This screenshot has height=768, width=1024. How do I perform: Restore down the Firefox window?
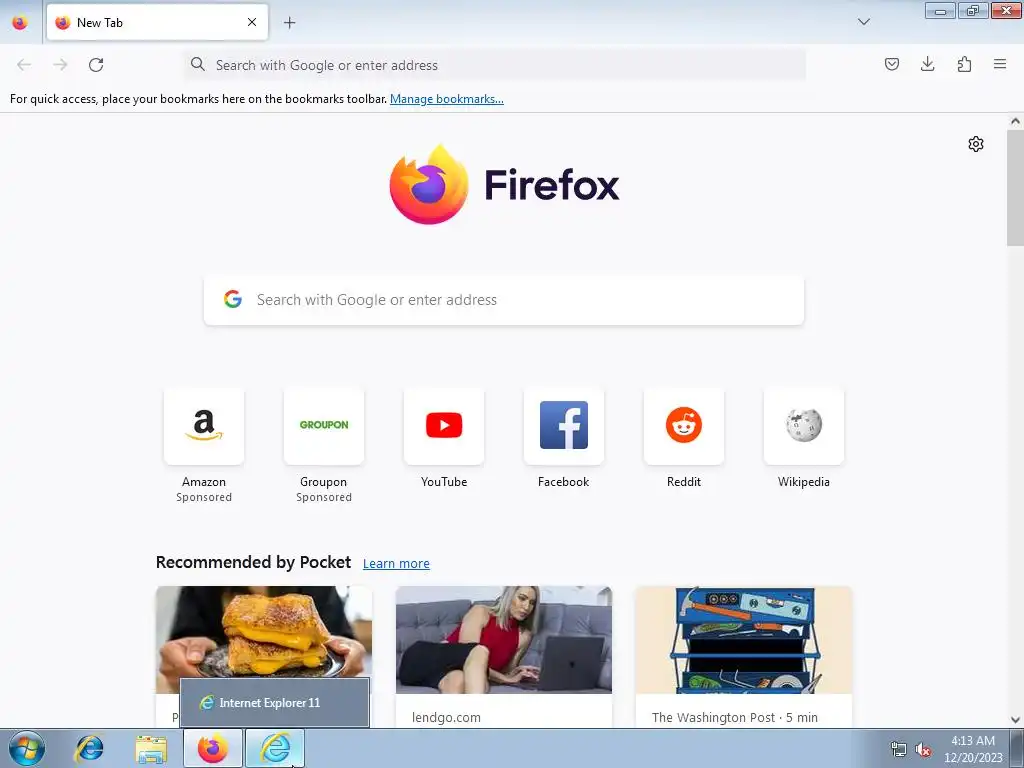tap(973, 11)
